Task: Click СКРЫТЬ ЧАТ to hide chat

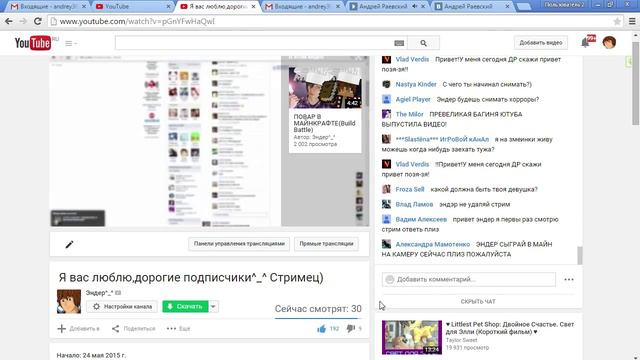Action: (478, 302)
